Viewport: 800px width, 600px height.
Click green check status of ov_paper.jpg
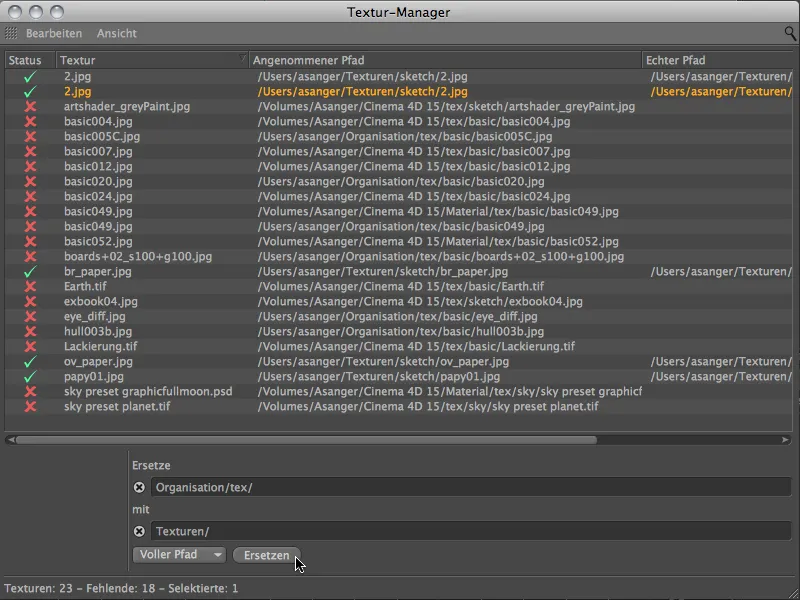point(30,361)
